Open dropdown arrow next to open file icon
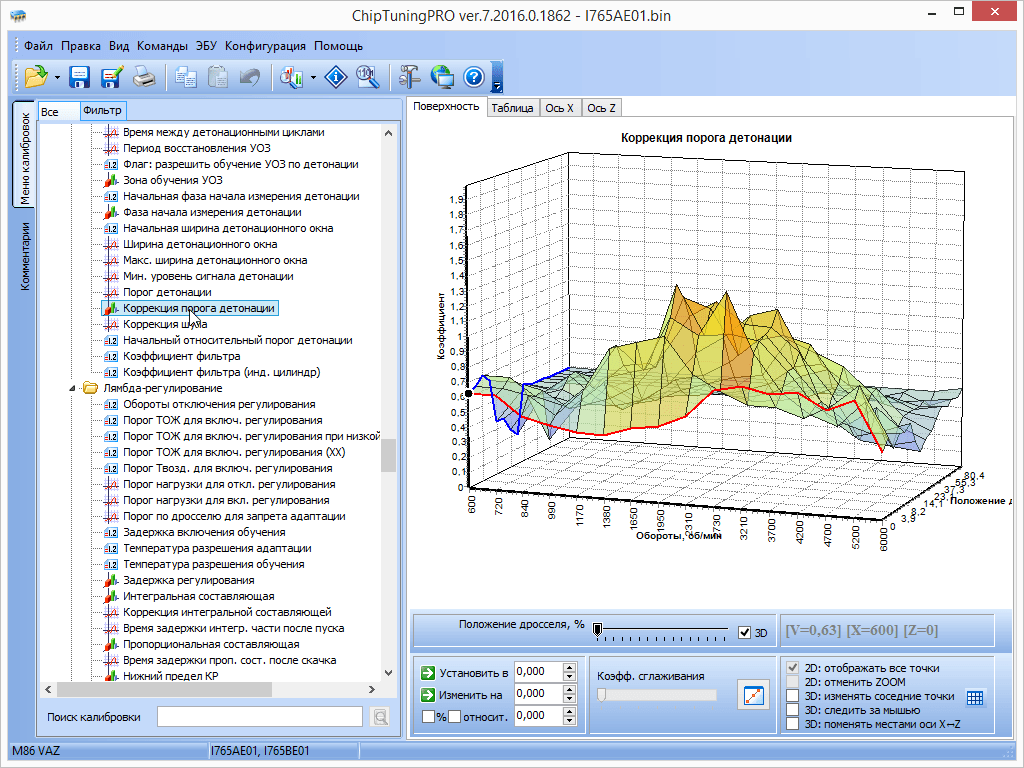Viewport: 1024px width, 768px height. pyautogui.click(x=58, y=77)
